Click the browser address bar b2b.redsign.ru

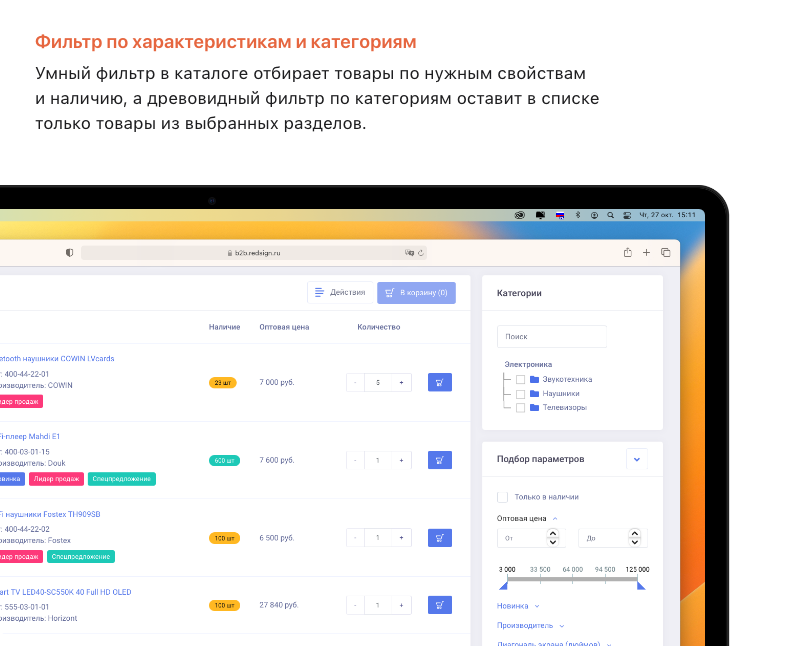254,253
